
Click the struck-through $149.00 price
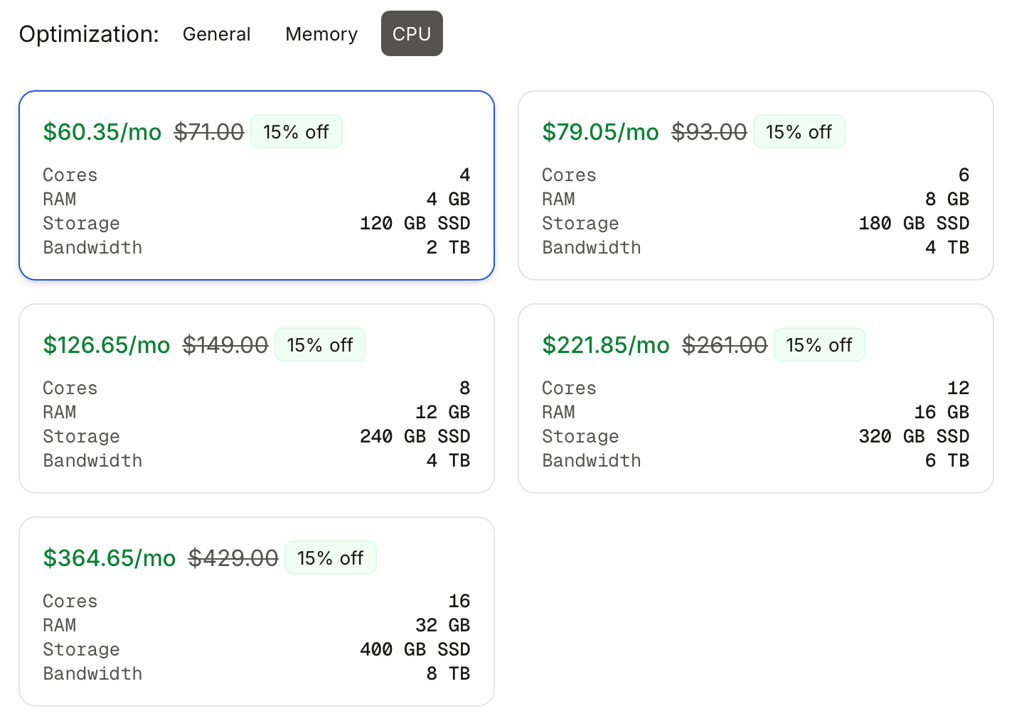coord(225,345)
